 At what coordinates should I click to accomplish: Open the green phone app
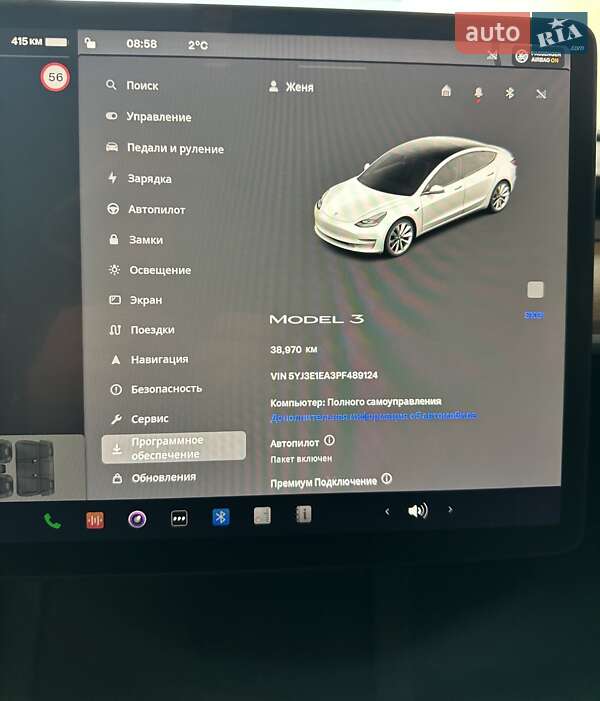(x=52, y=521)
